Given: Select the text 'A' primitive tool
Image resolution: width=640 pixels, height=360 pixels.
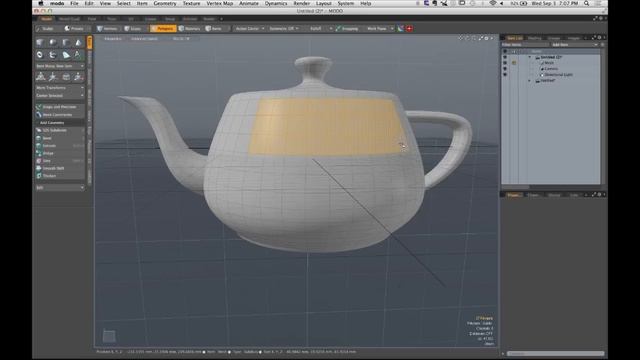Looking at the screenshot, I should click(x=78, y=55).
